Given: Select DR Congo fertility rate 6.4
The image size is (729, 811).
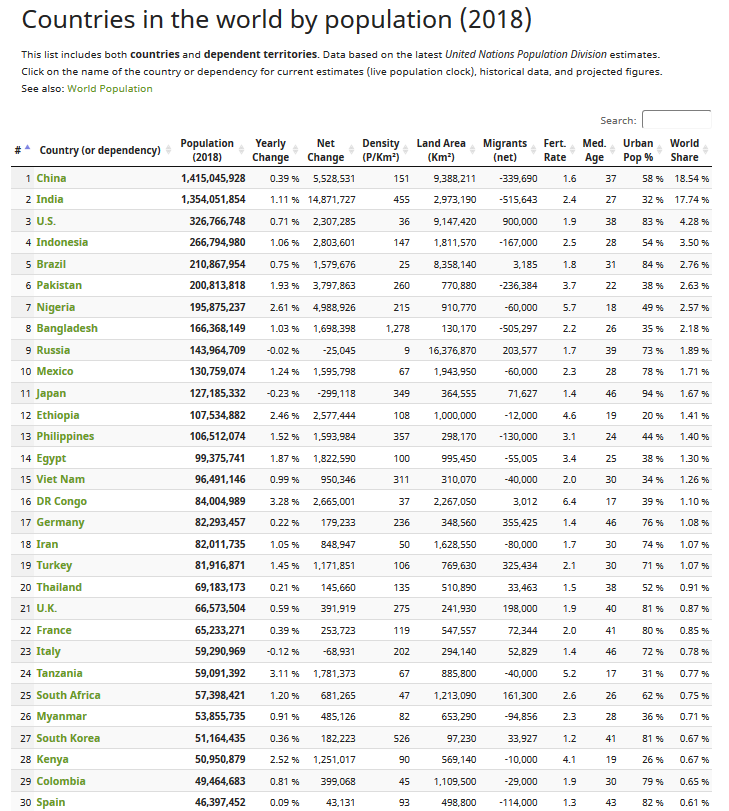Looking at the screenshot, I should [570, 502].
